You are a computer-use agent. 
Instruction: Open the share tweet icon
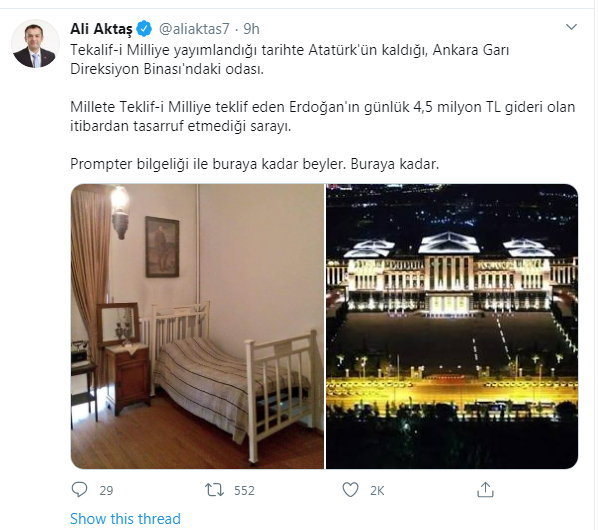tap(485, 490)
